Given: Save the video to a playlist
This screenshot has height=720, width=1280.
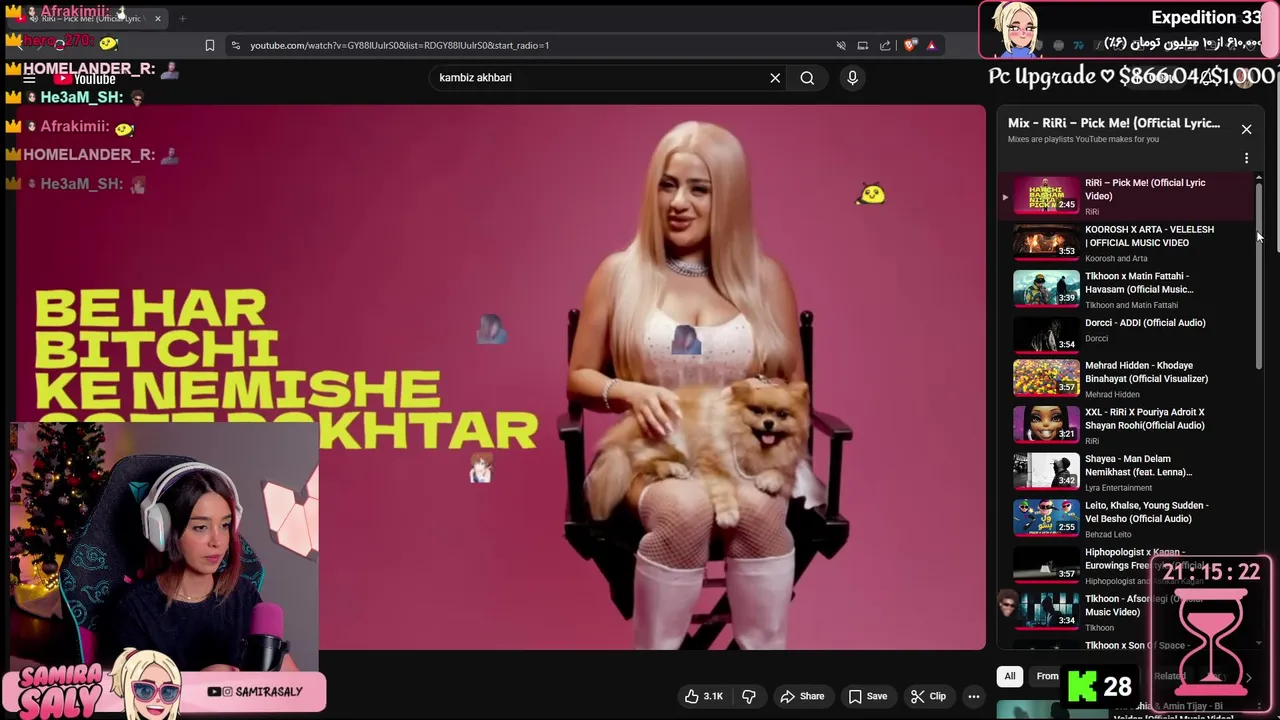Looking at the screenshot, I should coord(867,696).
